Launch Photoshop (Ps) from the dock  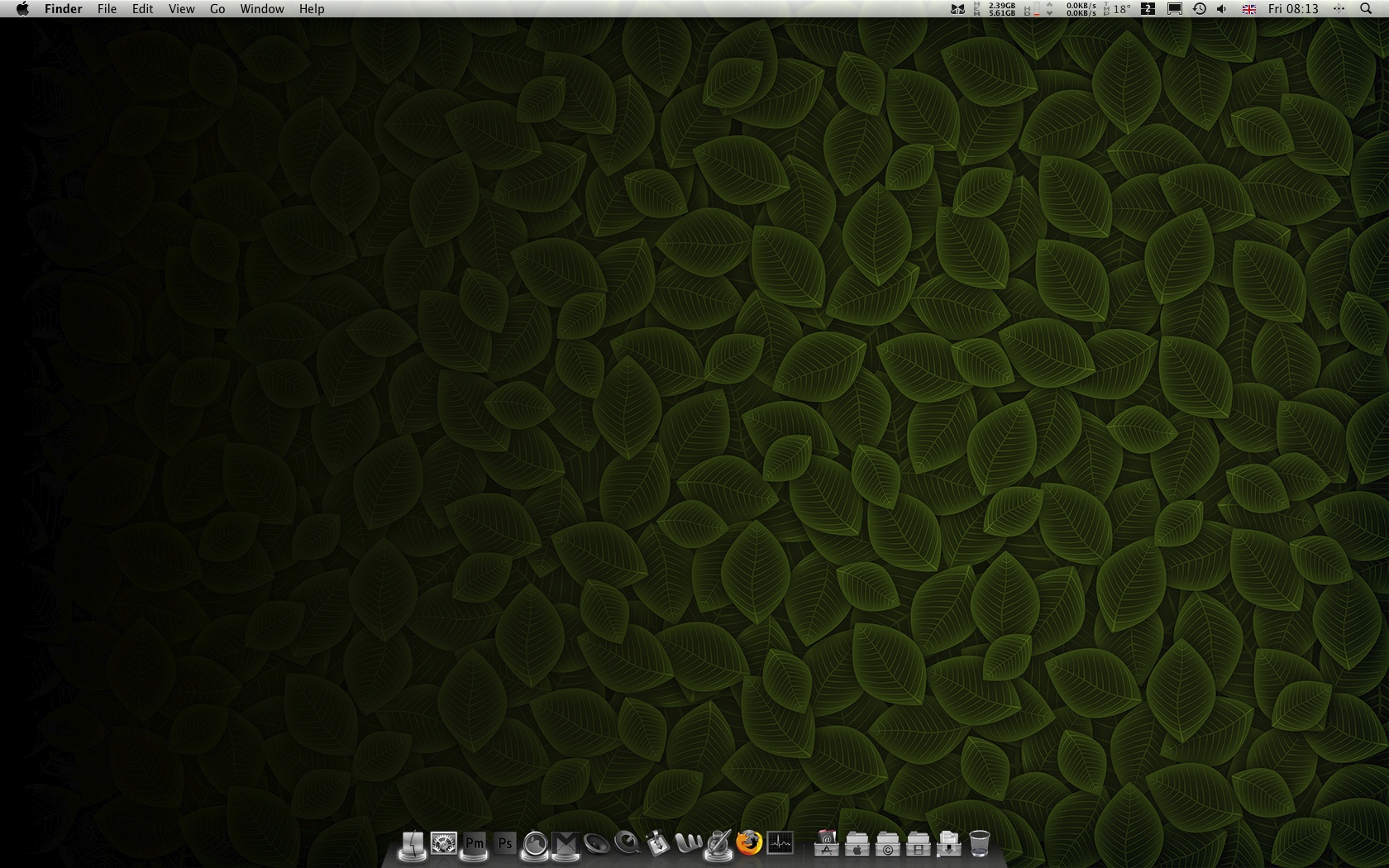tap(505, 843)
